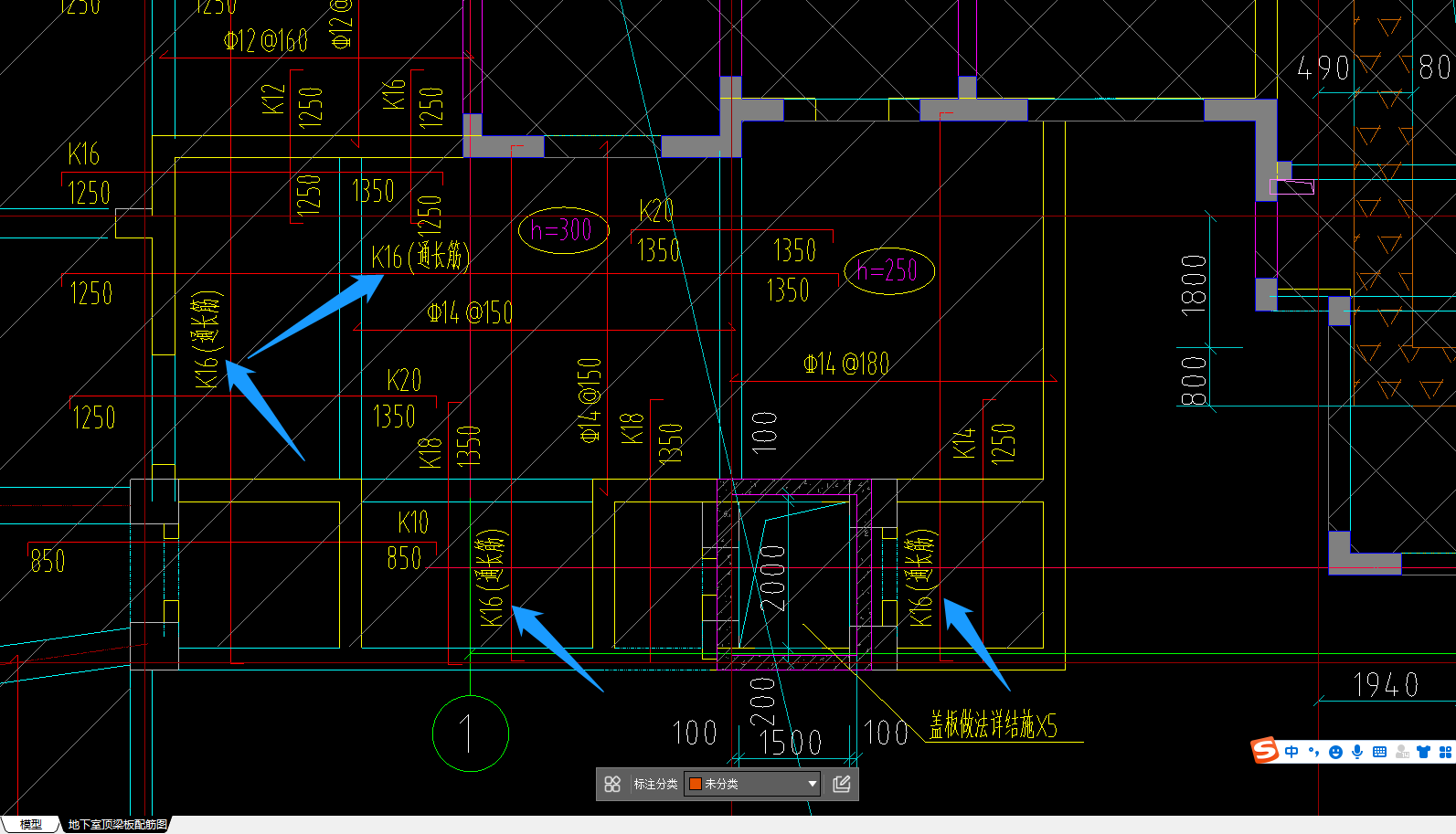Select the 800 vertical dimension text
The height and width of the screenshot is (834, 1456).
click(1194, 381)
